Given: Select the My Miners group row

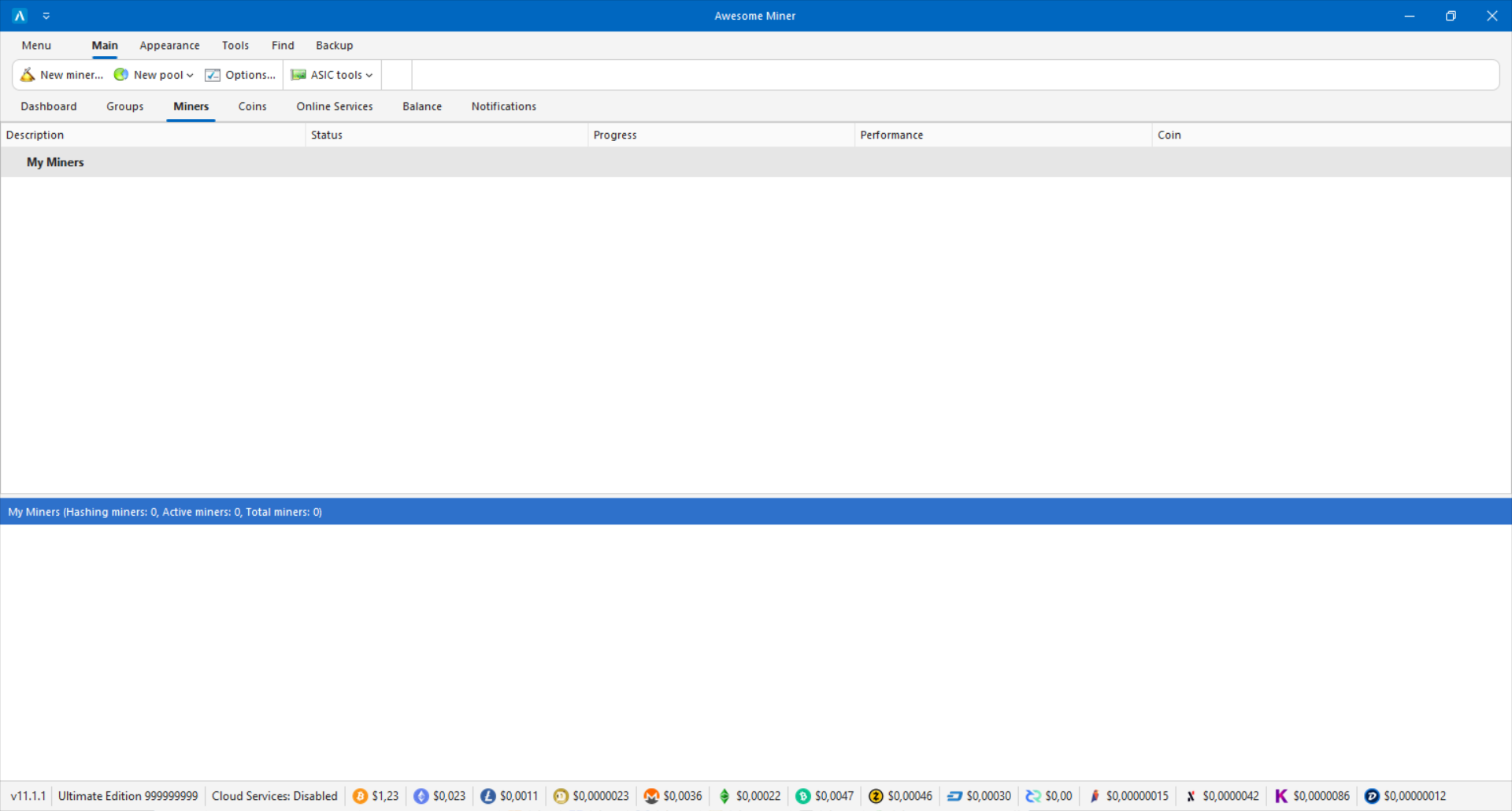Looking at the screenshot, I should [x=756, y=162].
